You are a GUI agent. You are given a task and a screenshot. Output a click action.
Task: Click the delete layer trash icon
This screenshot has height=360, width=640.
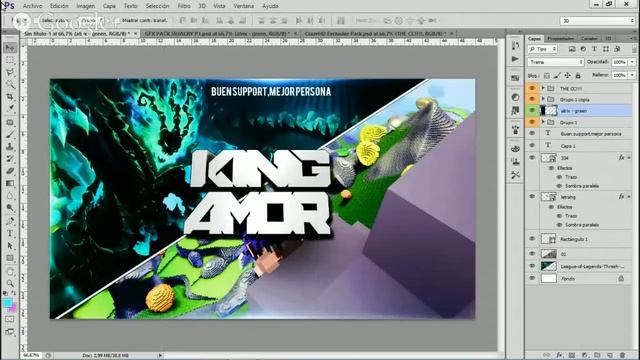[622, 355]
